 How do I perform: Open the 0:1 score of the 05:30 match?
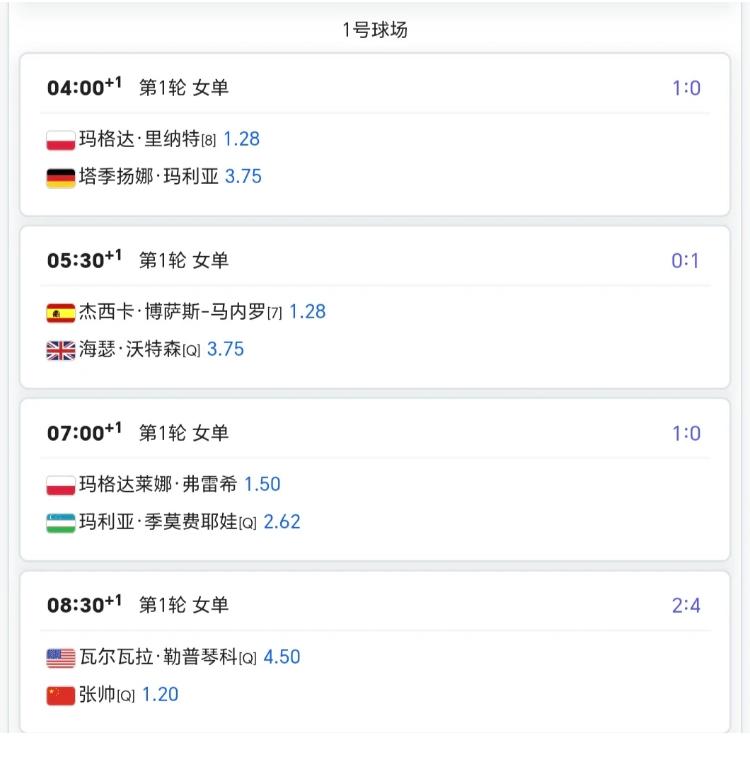pyautogui.click(x=685, y=261)
